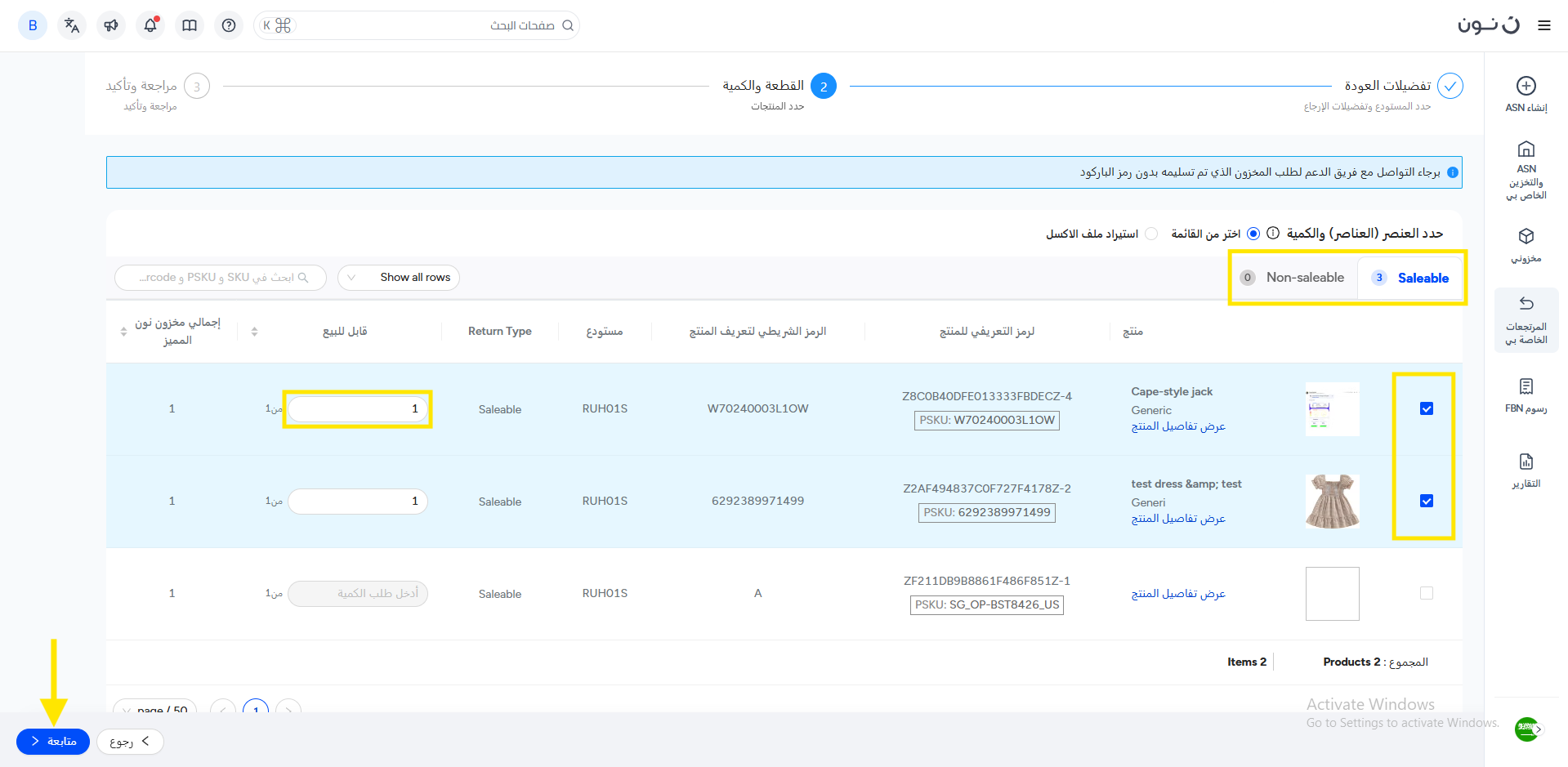Viewport: 1568px width, 767px height.
Task: Open the language translation icon
Action: coord(72,25)
